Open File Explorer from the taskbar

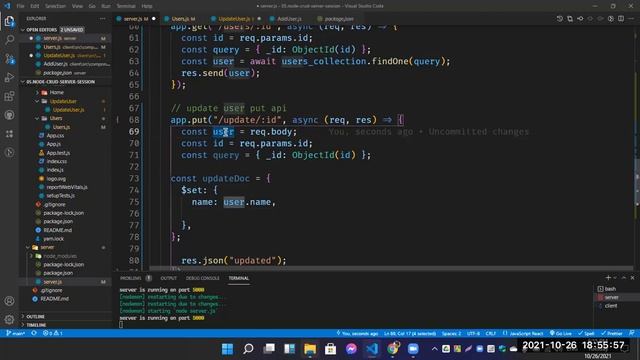pos(310,349)
